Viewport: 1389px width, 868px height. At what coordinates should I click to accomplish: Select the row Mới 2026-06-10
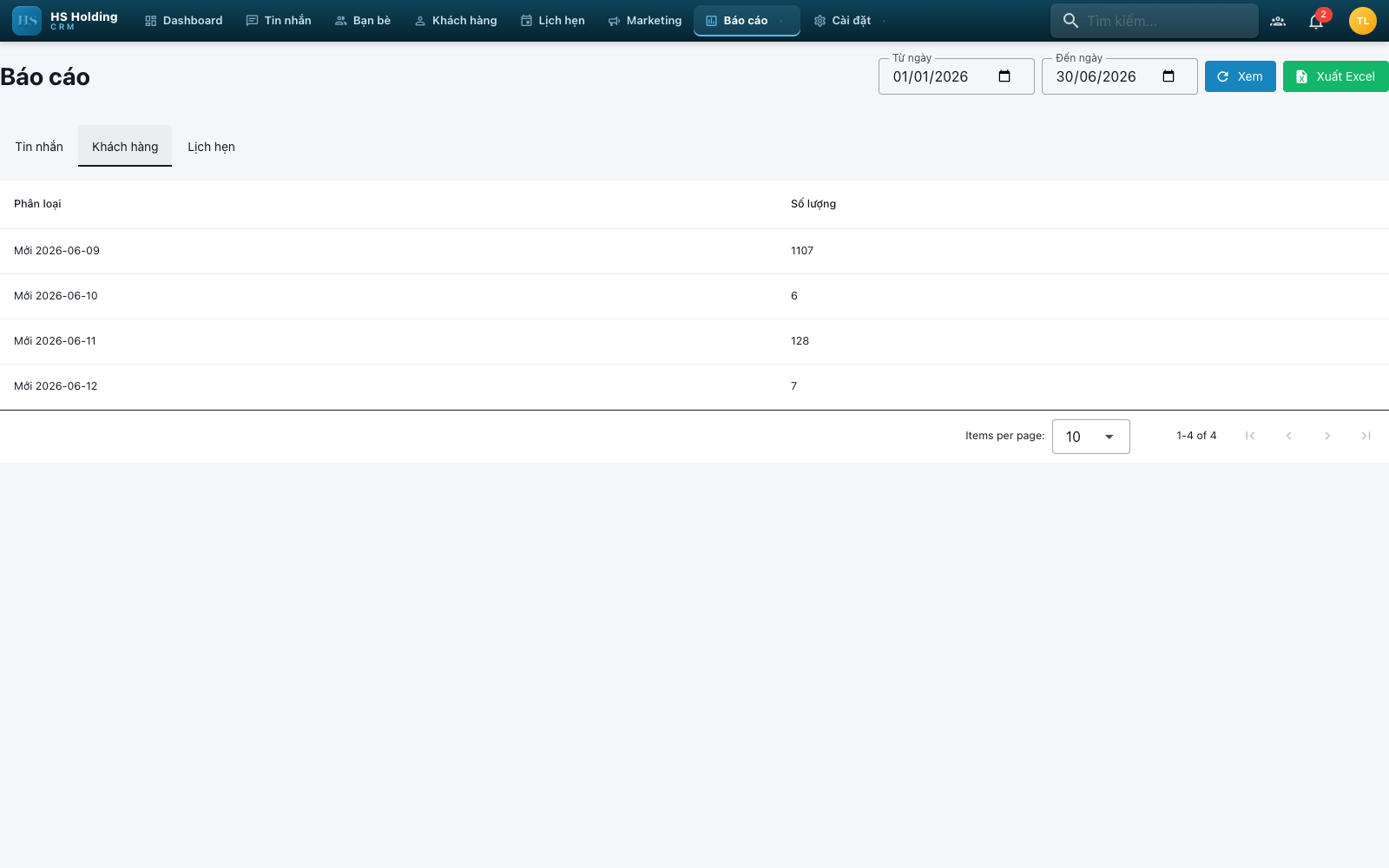point(694,296)
